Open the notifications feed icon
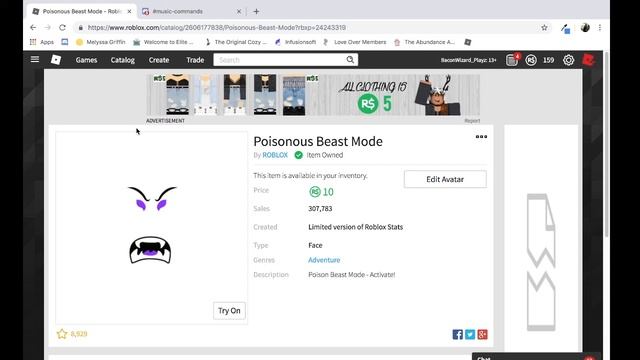The image size is (640, 360). [x=511, y=60]
